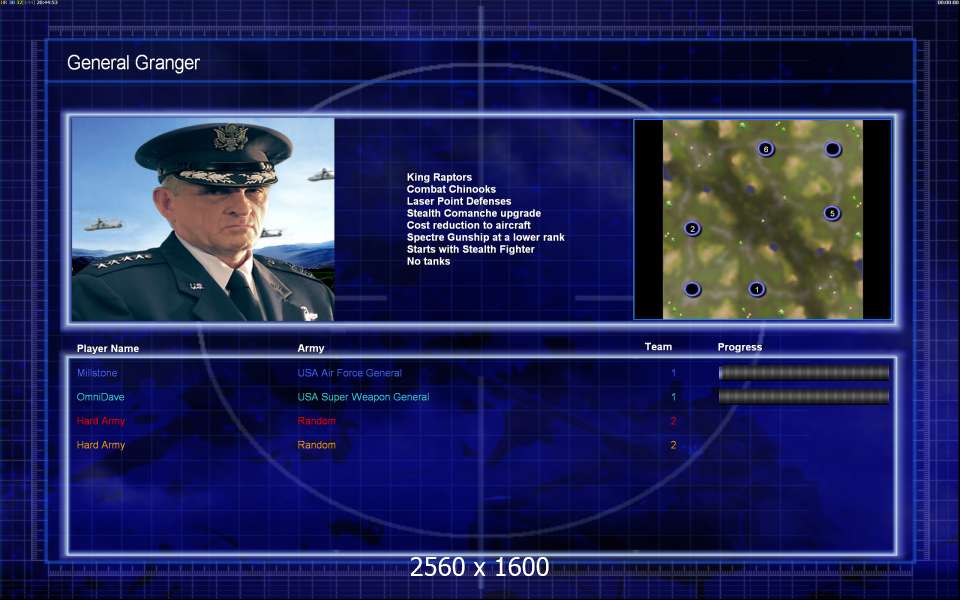
Task: Click the blank start marker beside marker 6
Action: click(x=832, y=149)
